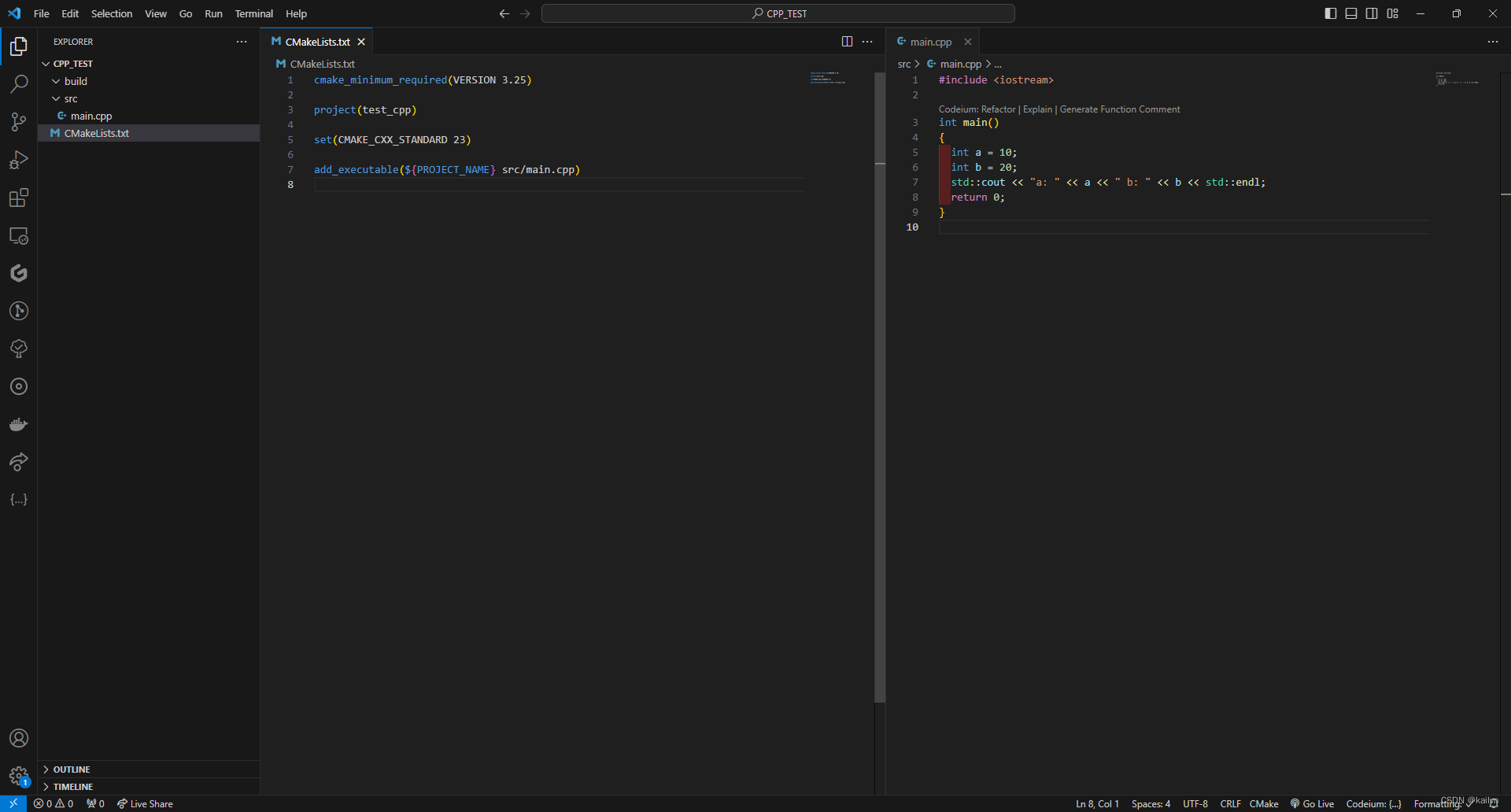1511x812 pixels.
Task: Open the Help menu
Action: [x=296, y=13]
